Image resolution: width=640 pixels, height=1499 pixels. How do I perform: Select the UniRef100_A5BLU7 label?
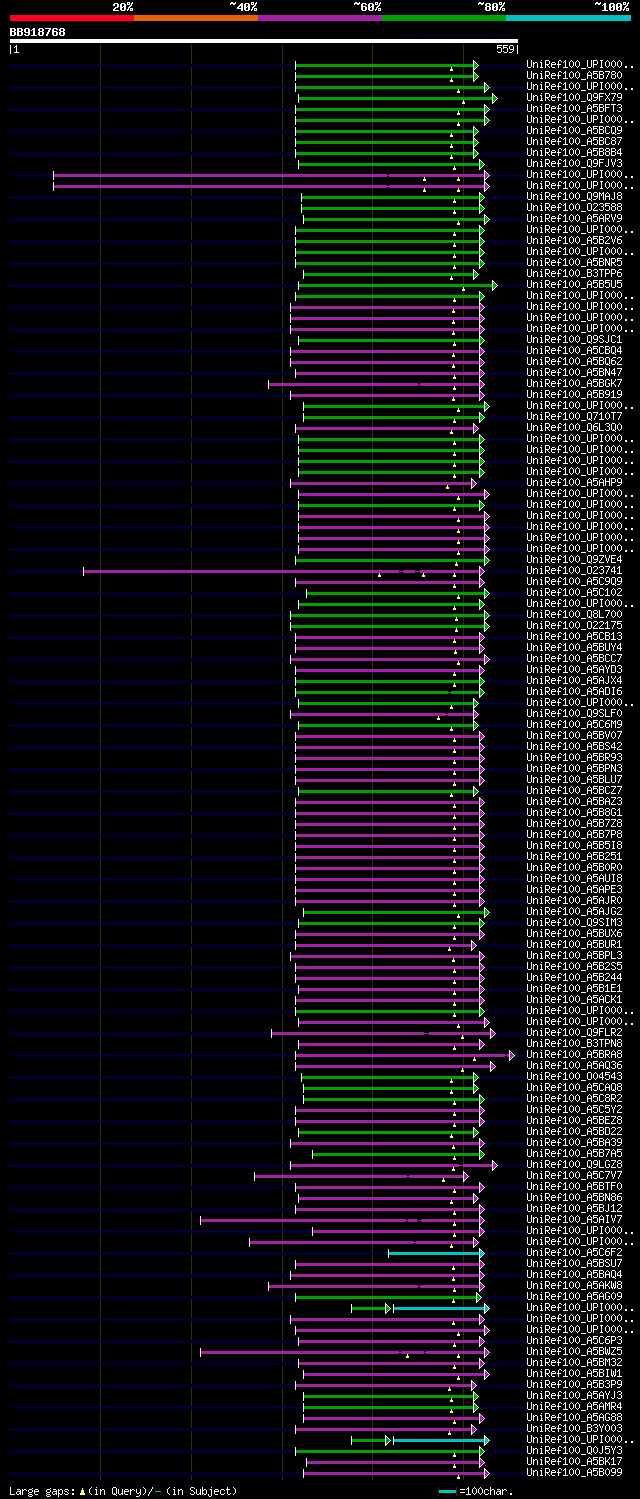point(574,779)
